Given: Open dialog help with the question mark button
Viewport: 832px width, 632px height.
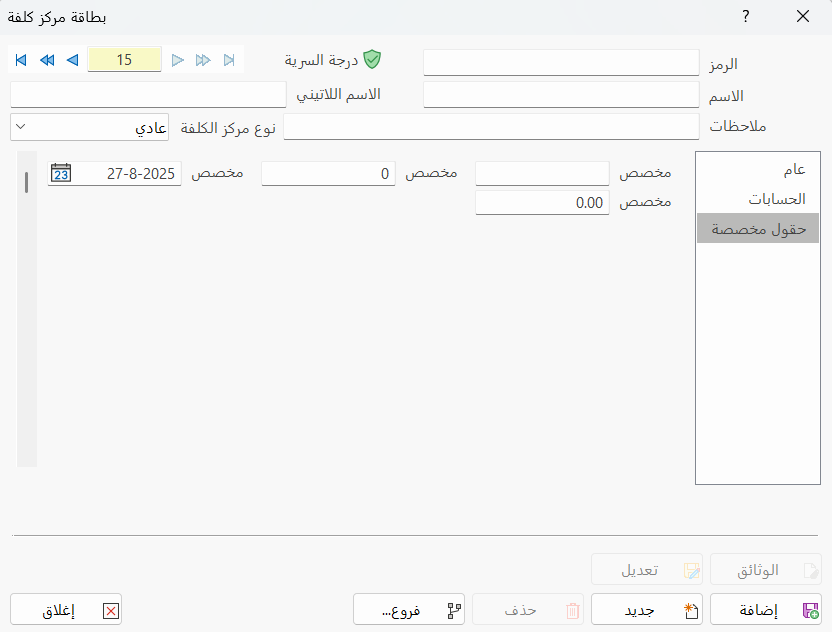Looking at the screenshot, I should click(745, 17).
